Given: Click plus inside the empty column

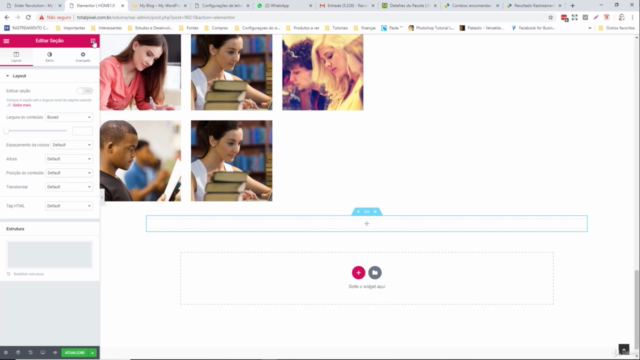Looking at the screenshot, I should click(x=367, y=224).
